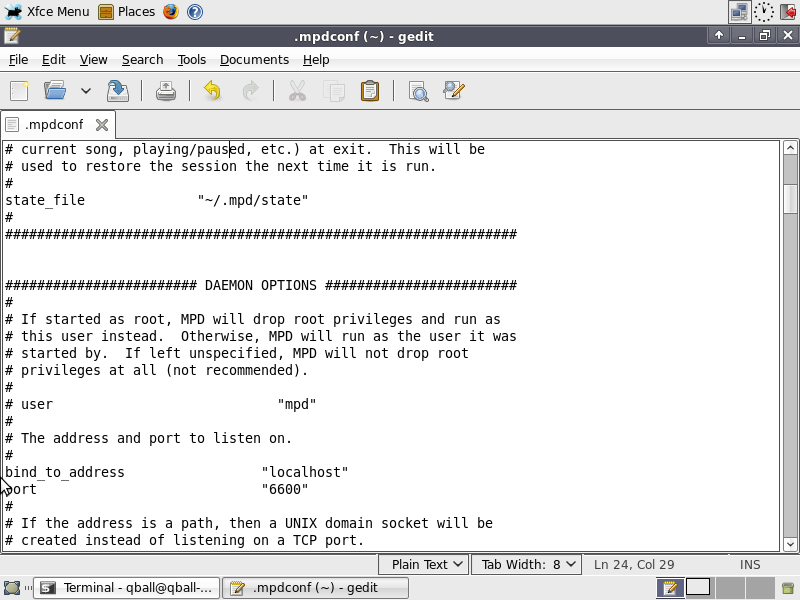
Task: Click the "6600" port value
Action: 285,489
